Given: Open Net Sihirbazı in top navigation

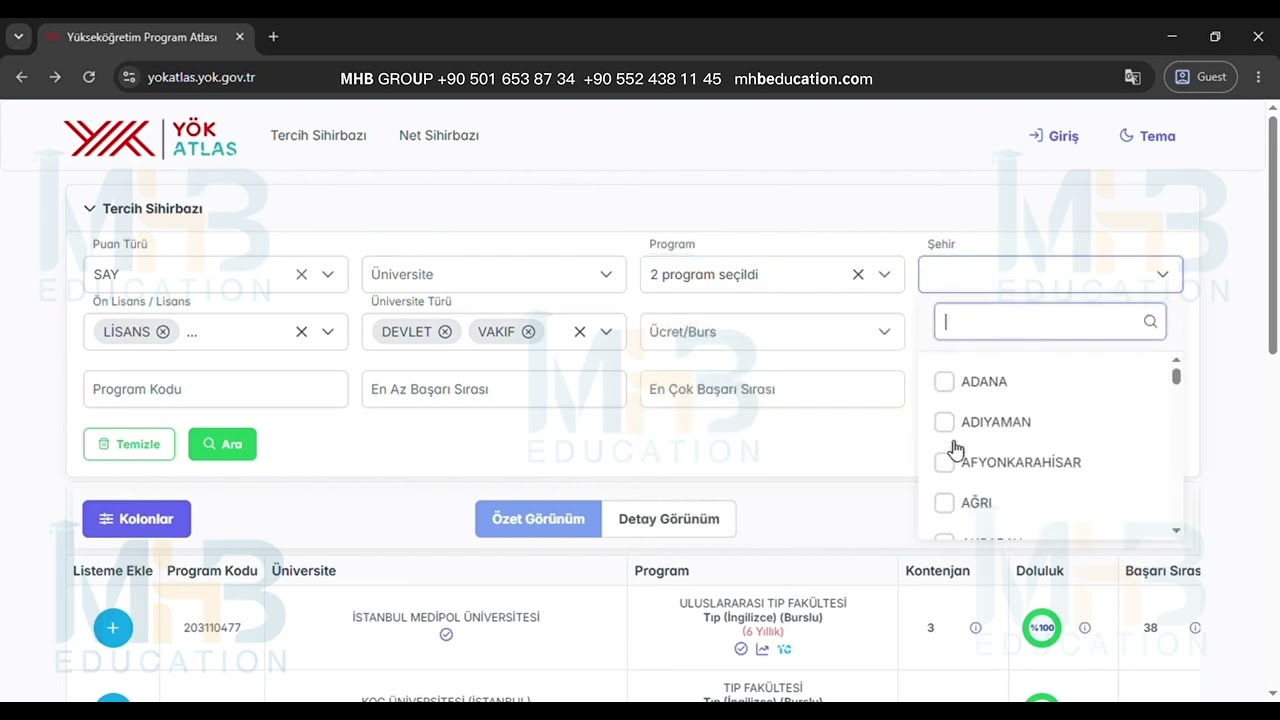Looking at the screenshot, I should 439,136.
